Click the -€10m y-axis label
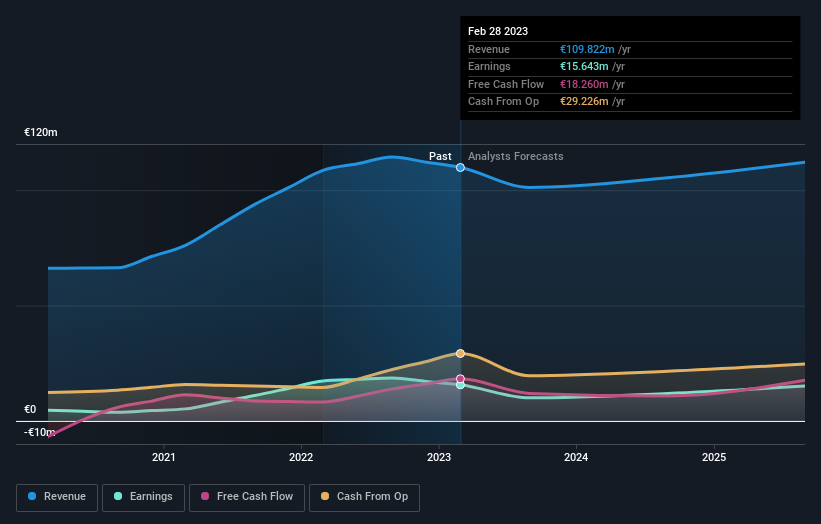This screenshot has height=524, width=821. 40,432
